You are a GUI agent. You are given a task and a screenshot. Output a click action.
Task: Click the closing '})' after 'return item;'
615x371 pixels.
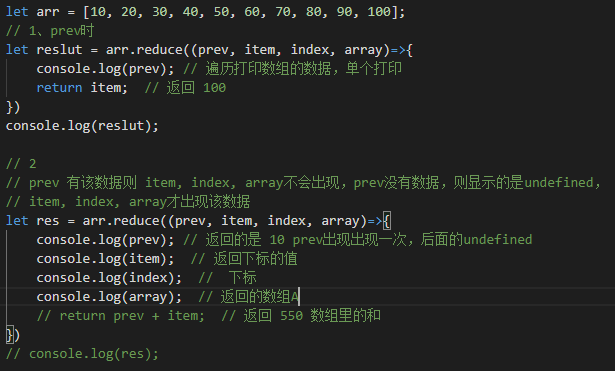(x=13, y=107)
